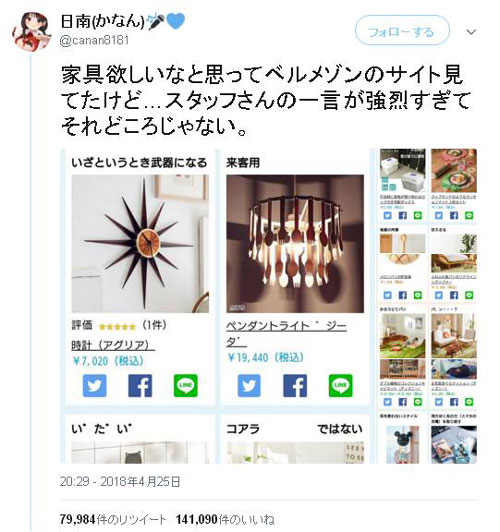Click the five-star rating of the clock
Screen dimensions: 500x532
pos(117,327)
